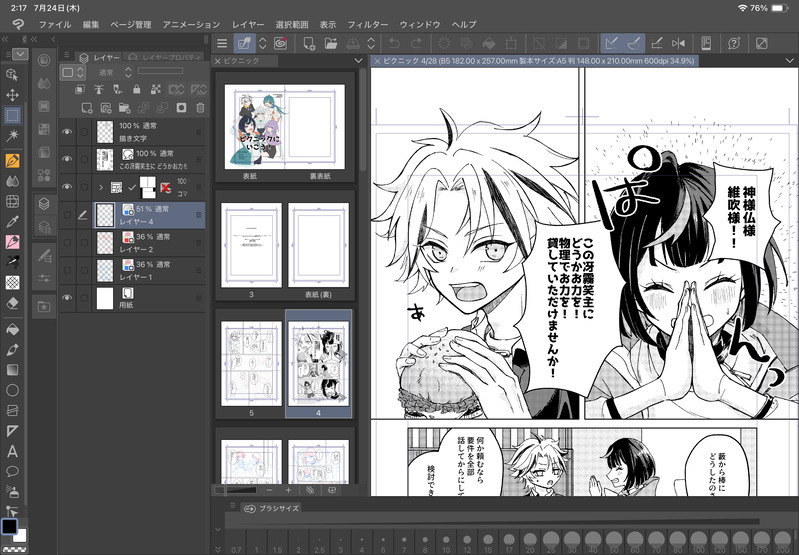
Task: Delete layer with trash icon
Action: click(200, 108)
